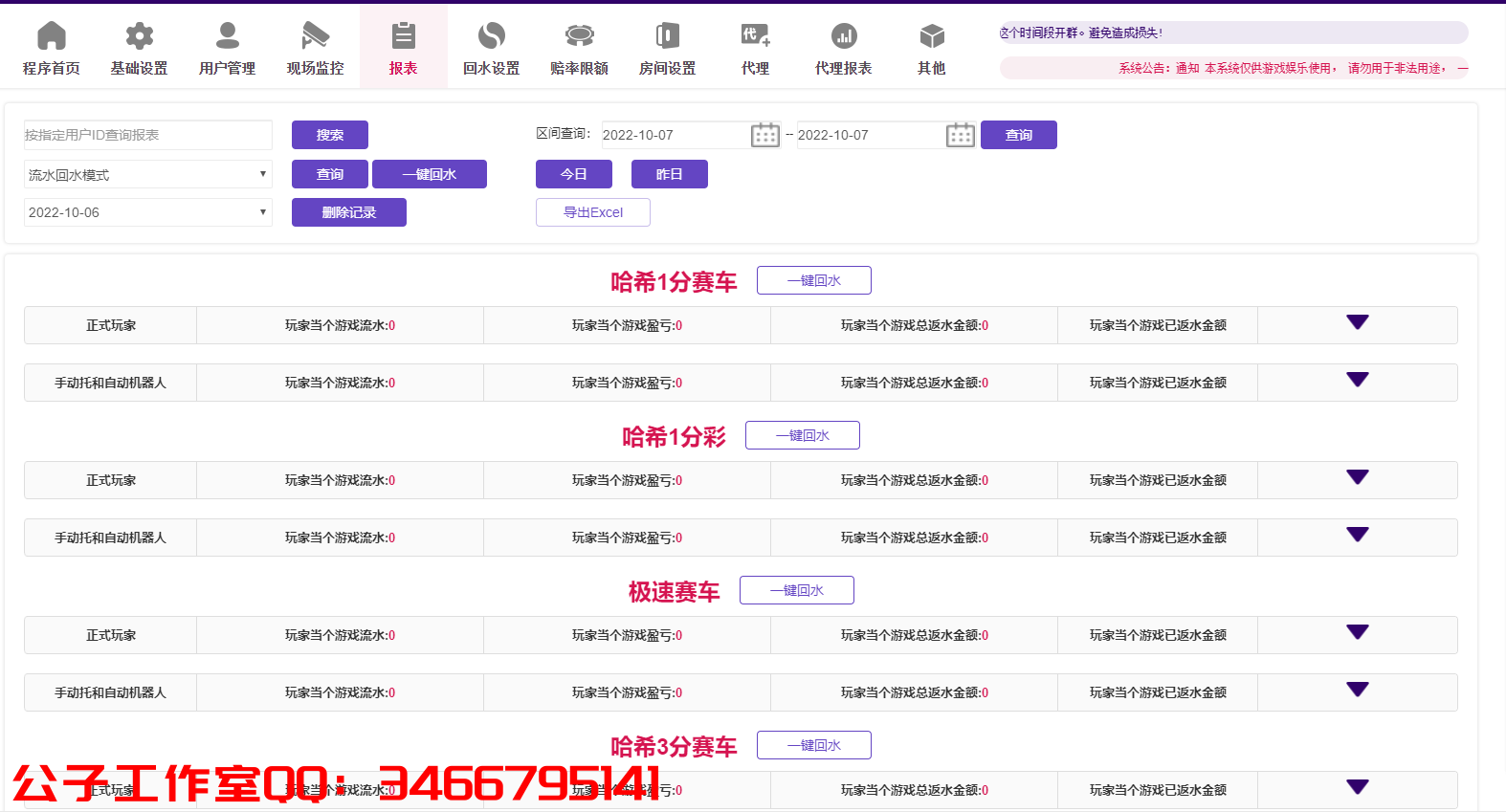Go to 用户管理 user icon
Image resolution: width=1506 pixels, height=812 pixels.
tap(228, 36)
